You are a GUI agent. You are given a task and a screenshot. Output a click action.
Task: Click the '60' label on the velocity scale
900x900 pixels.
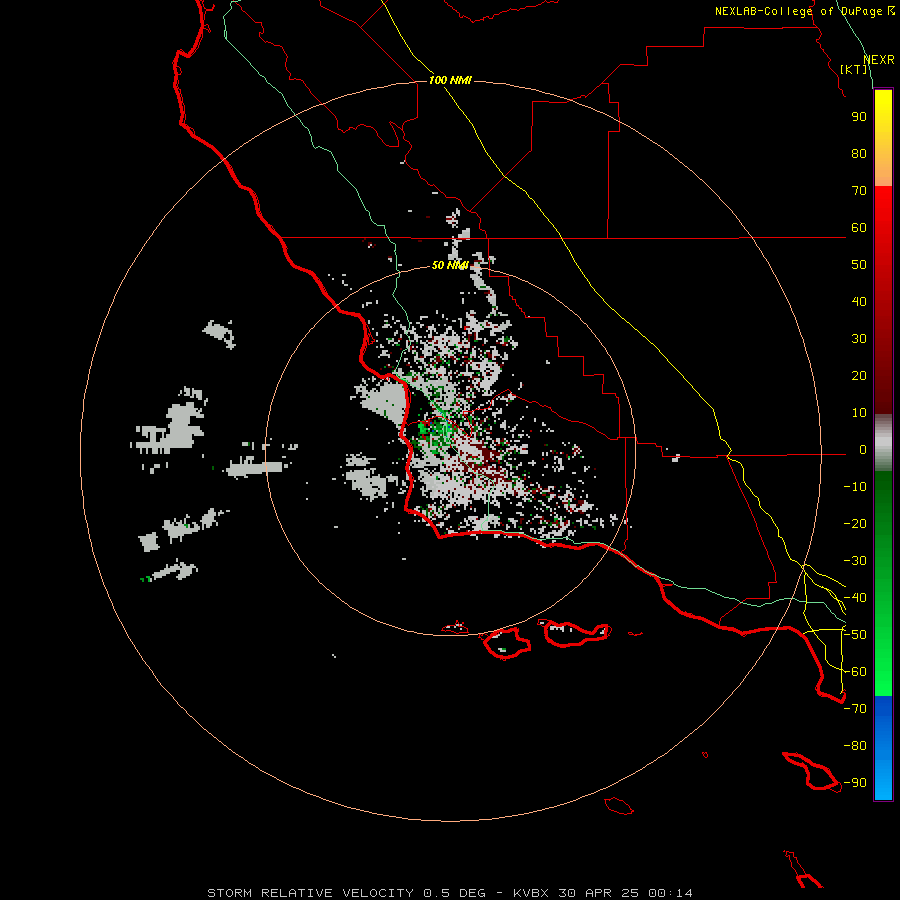pyautogui.click(x=859, y=228)
